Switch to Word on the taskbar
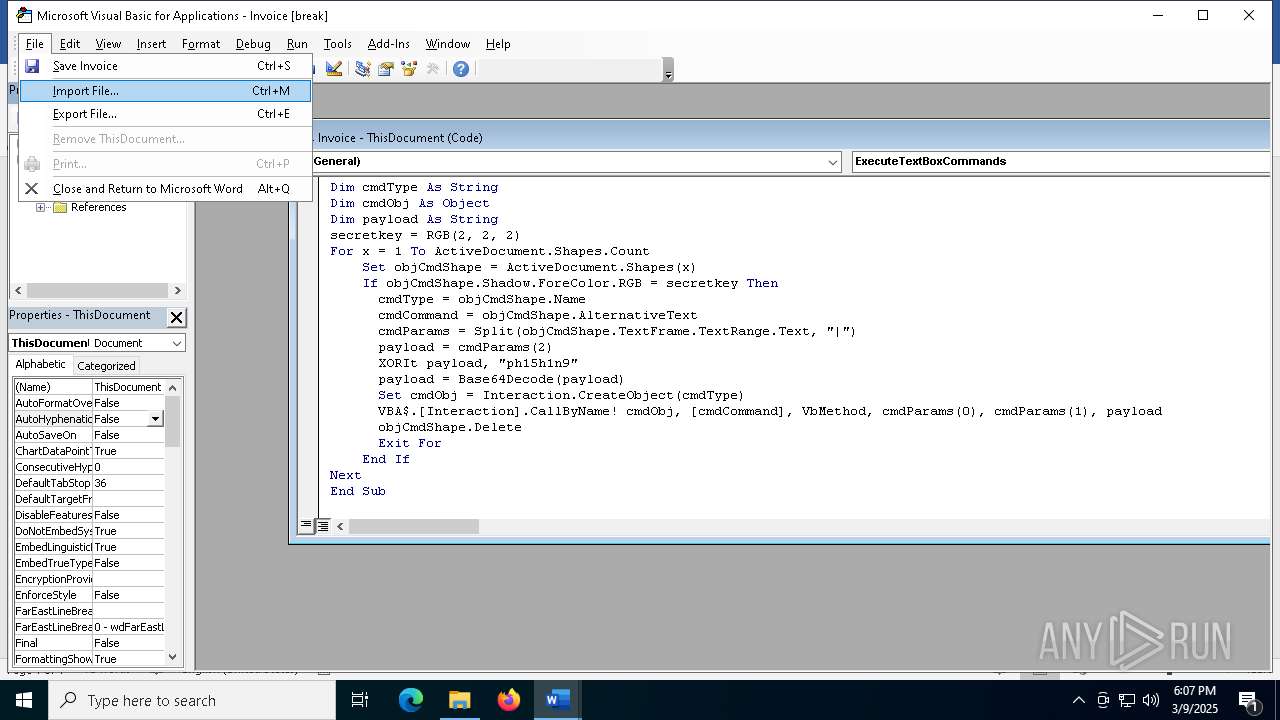 pyautogui.click(x=557, y=700)
